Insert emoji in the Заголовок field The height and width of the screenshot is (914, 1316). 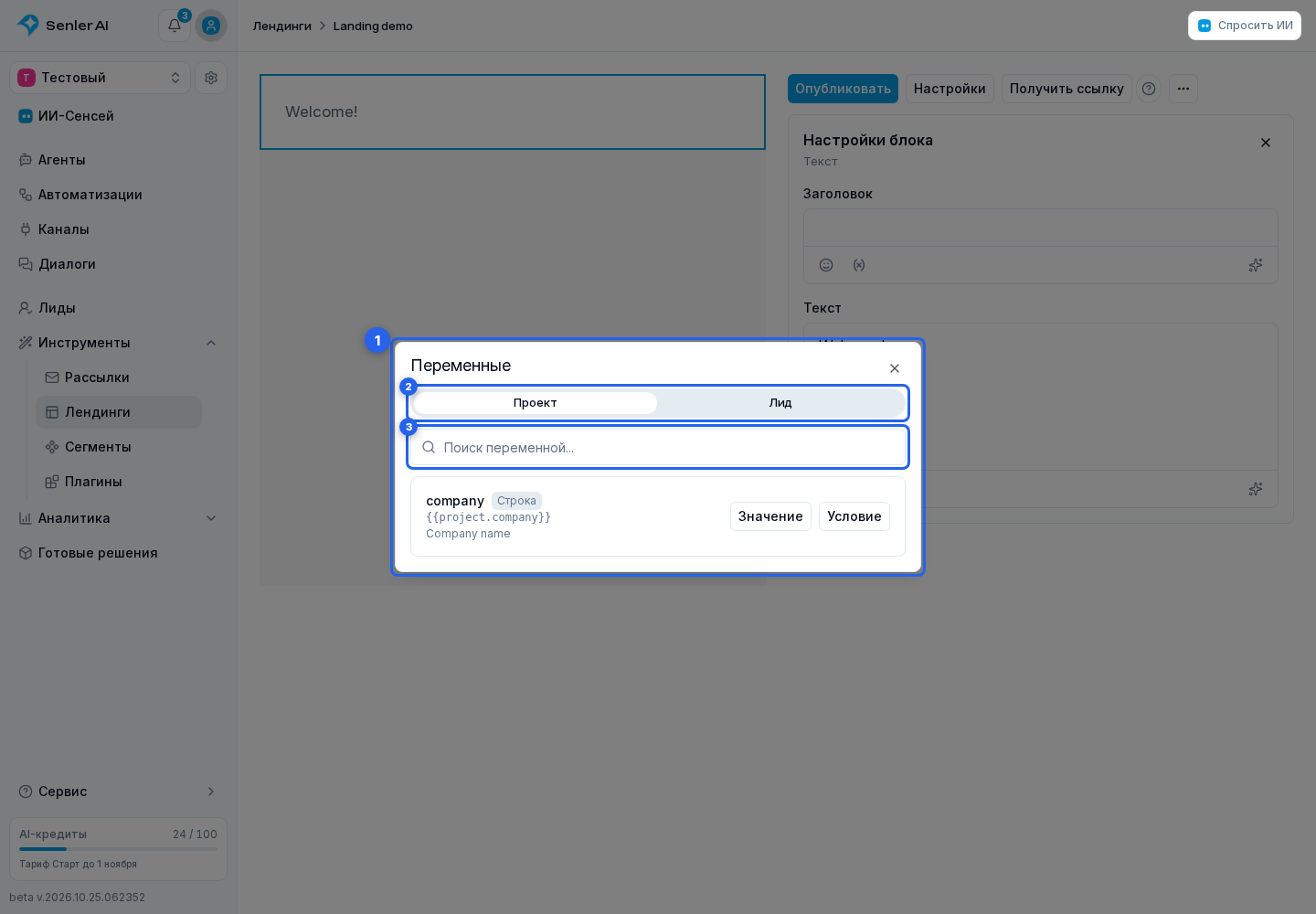click(x=826, y=265)
